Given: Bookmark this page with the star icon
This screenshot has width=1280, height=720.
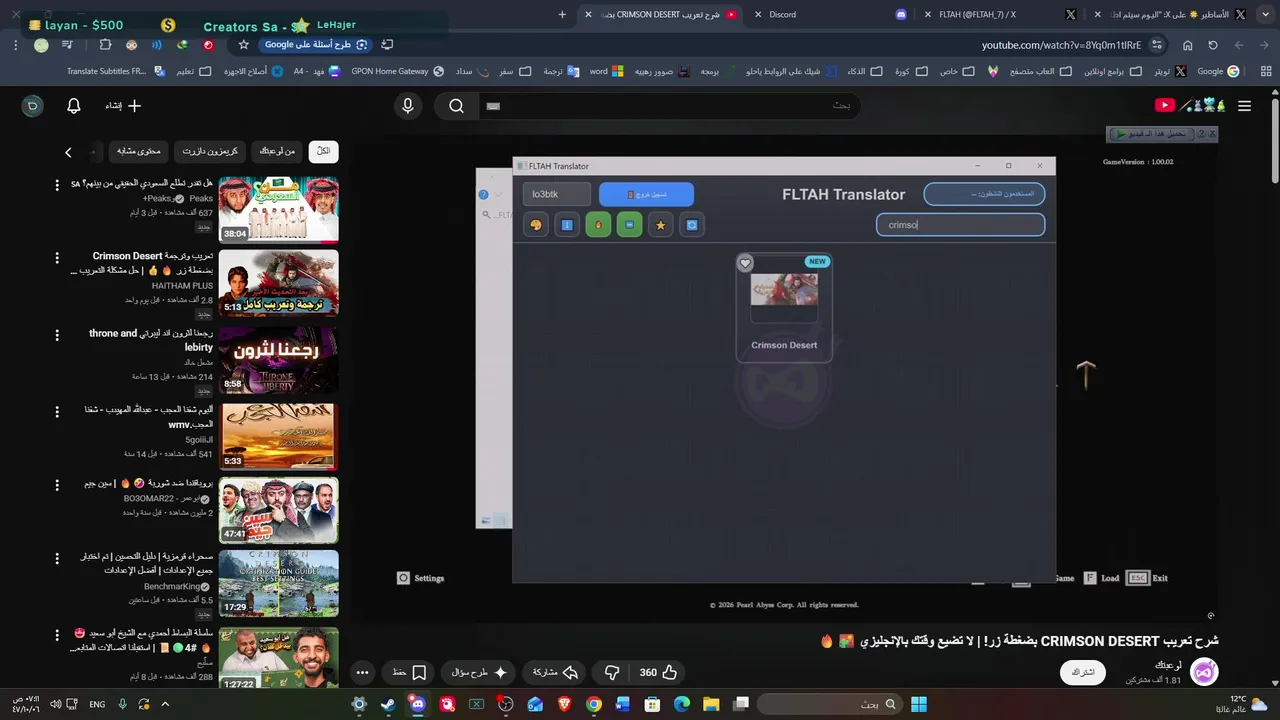Looking at the screenshot, I should click(244, 45).
